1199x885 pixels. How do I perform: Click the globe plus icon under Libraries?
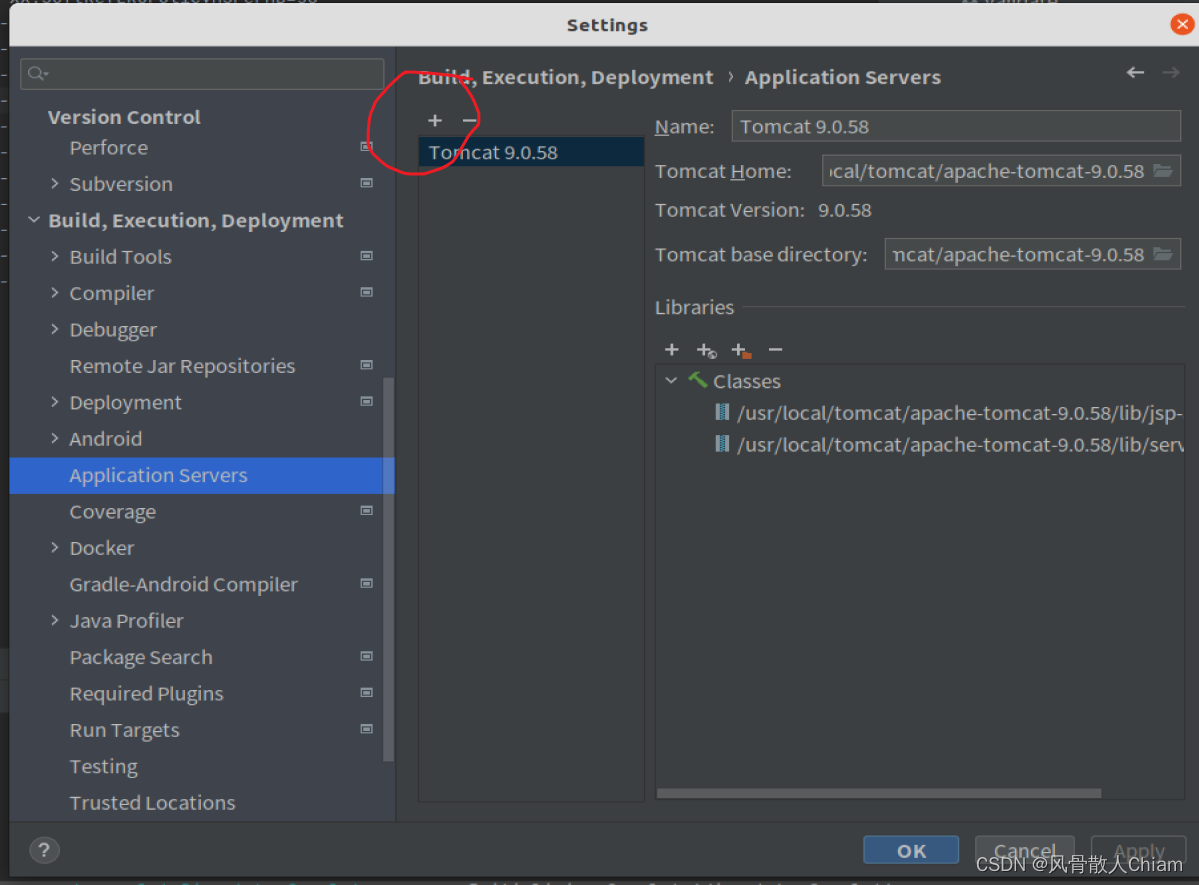[x=706, y=350]
